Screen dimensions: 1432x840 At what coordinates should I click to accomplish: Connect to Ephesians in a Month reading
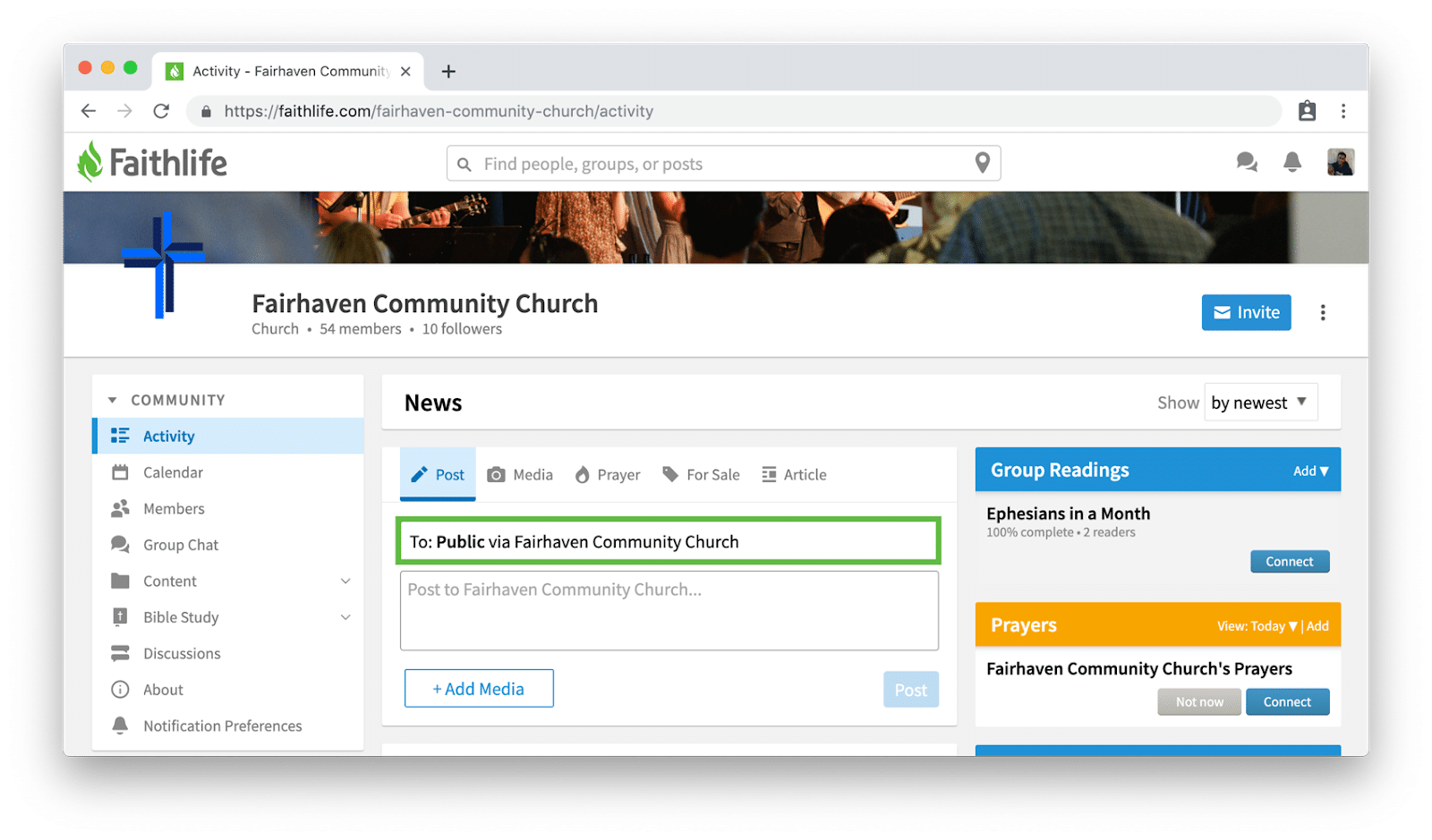(1290, 561)
